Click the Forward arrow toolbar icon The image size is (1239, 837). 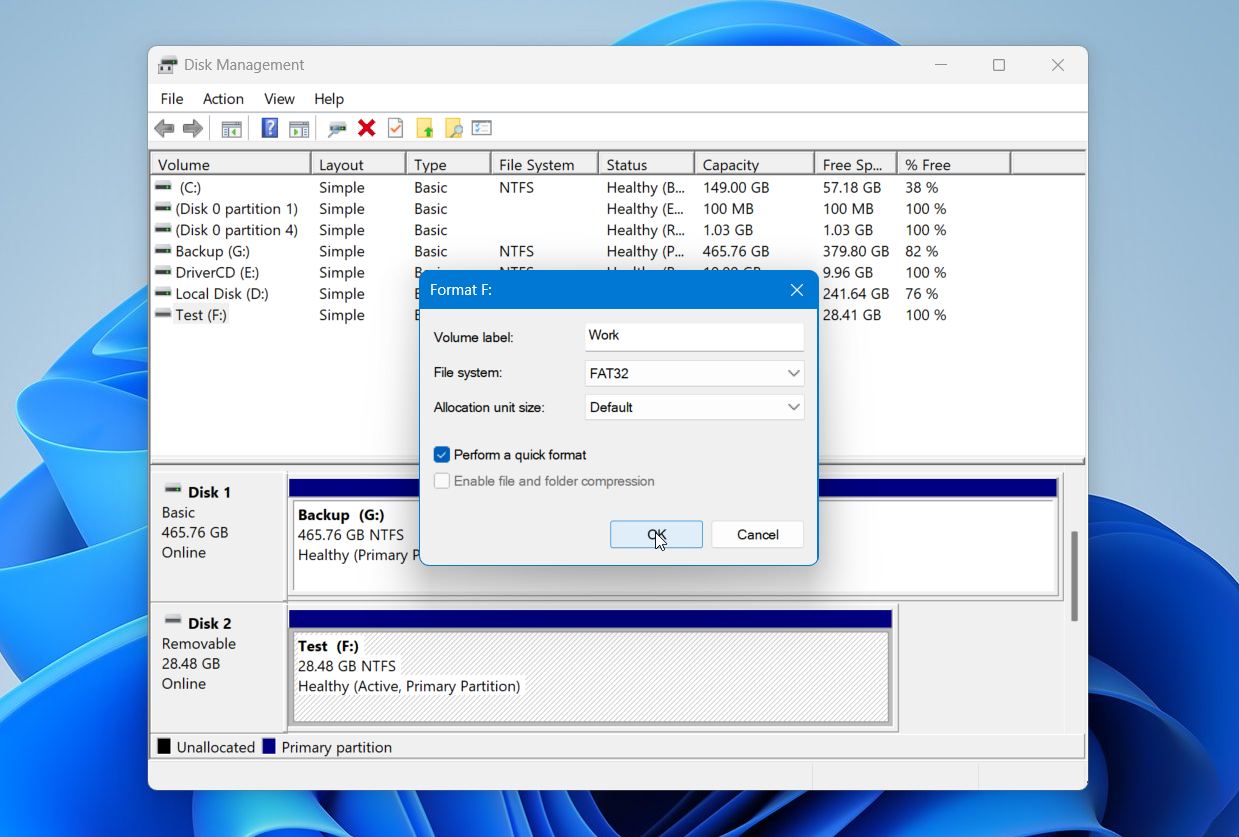[193, 128]
